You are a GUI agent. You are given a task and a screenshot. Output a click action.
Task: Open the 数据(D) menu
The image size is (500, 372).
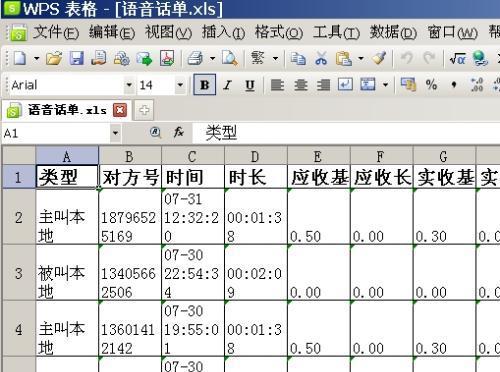tap(393, 32)
